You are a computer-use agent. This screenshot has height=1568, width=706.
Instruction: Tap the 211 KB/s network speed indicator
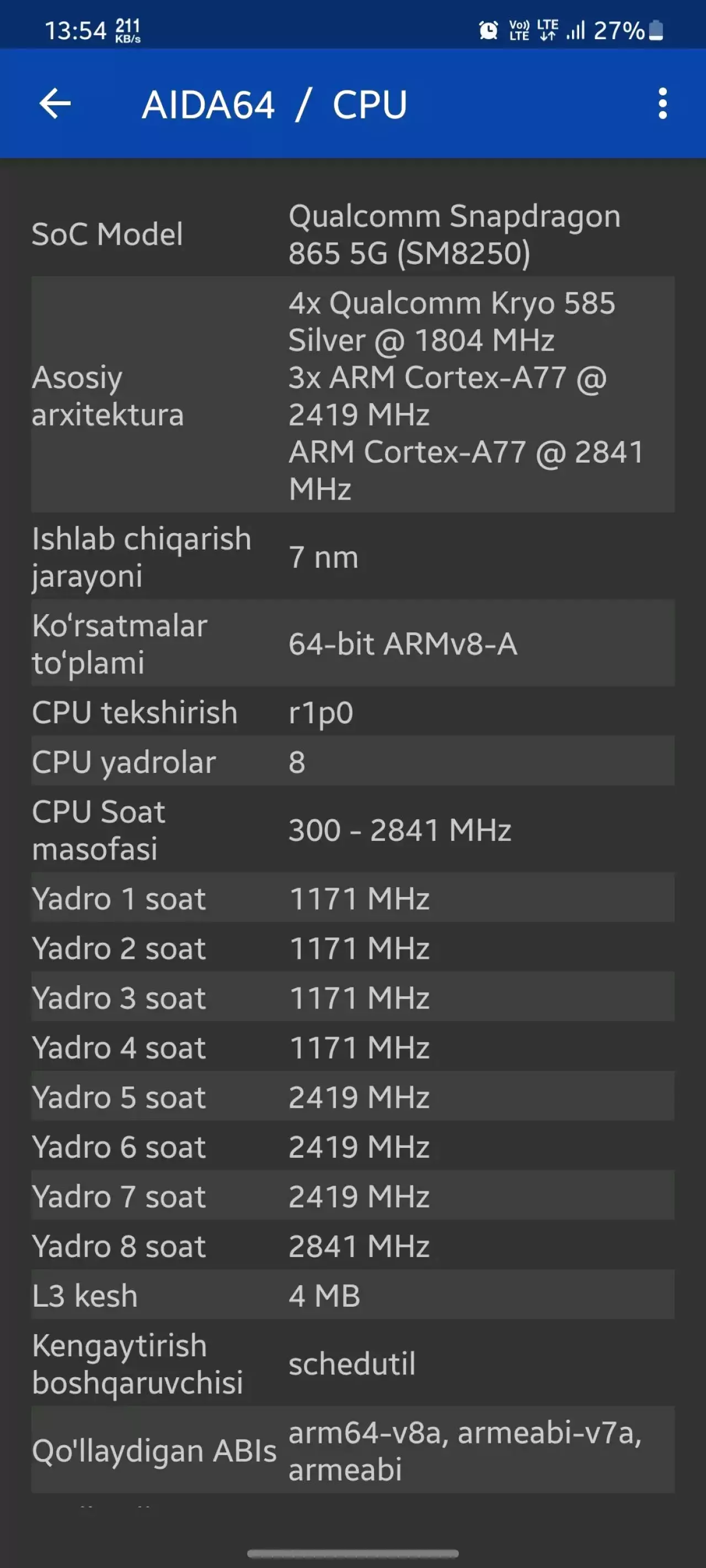click(127, 30)
